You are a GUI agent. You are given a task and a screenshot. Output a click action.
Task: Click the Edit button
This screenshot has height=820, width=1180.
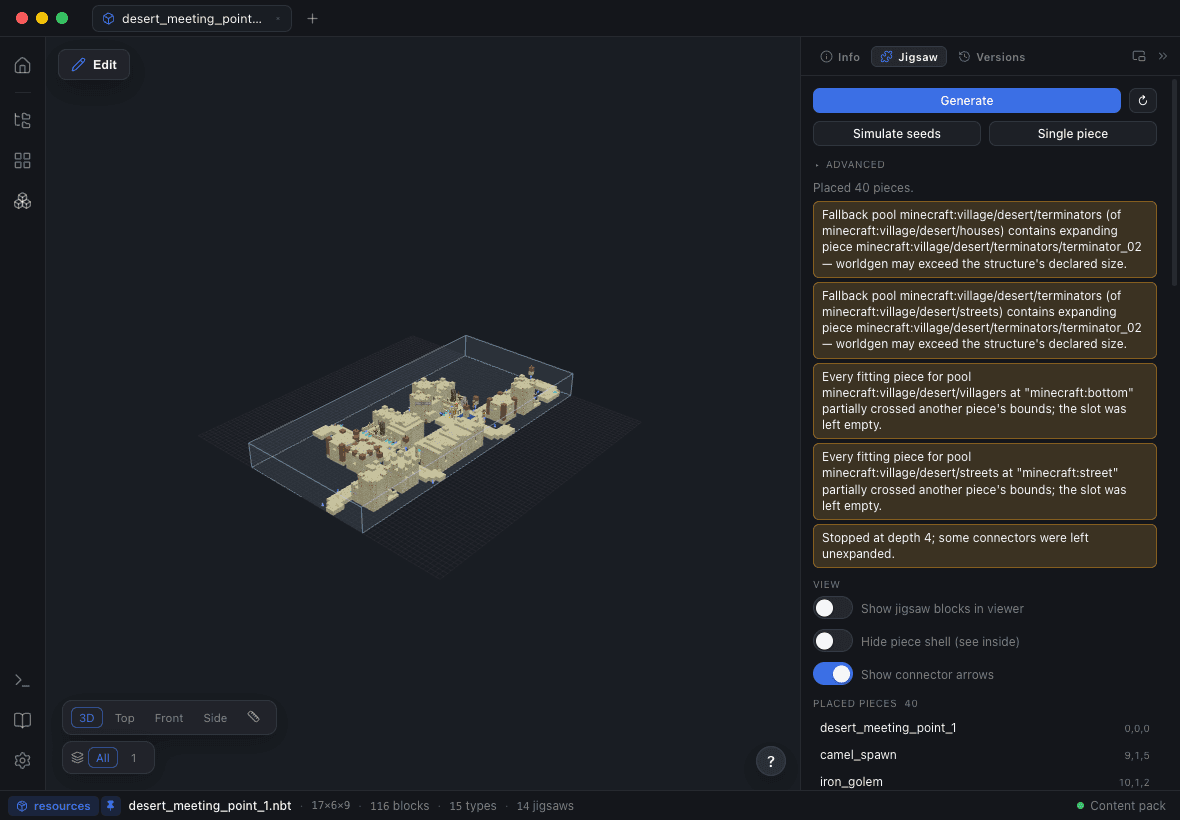tap(94, 65)
